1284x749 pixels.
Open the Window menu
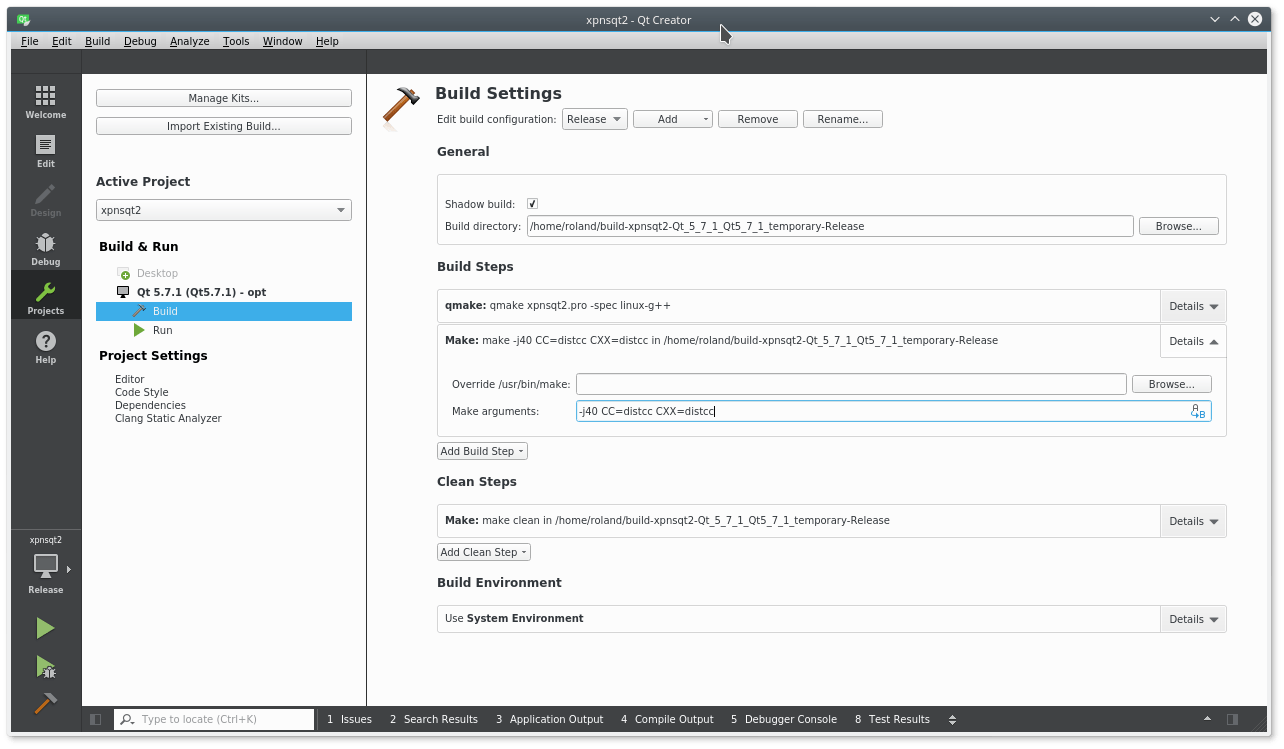pyautogui.click(x=283, y=41)
